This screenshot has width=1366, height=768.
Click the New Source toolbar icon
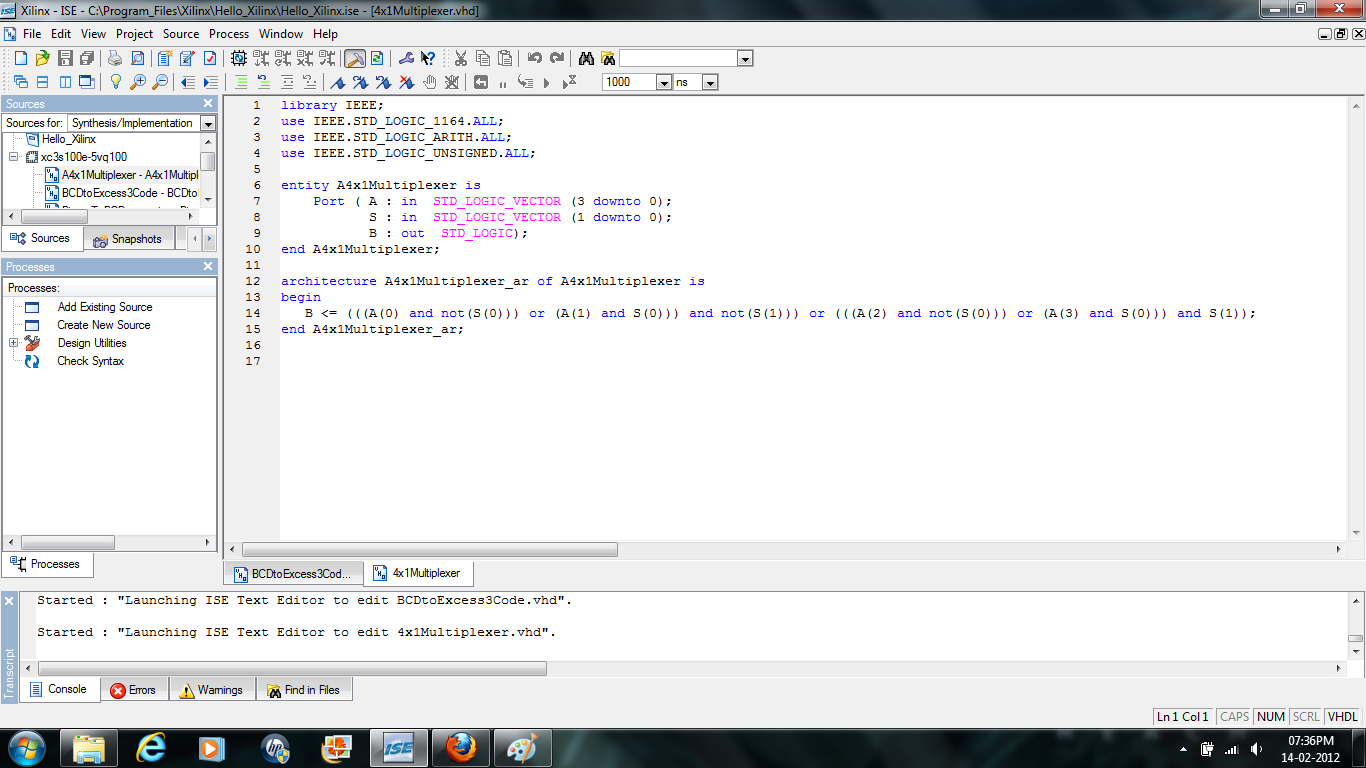point(164,58)
